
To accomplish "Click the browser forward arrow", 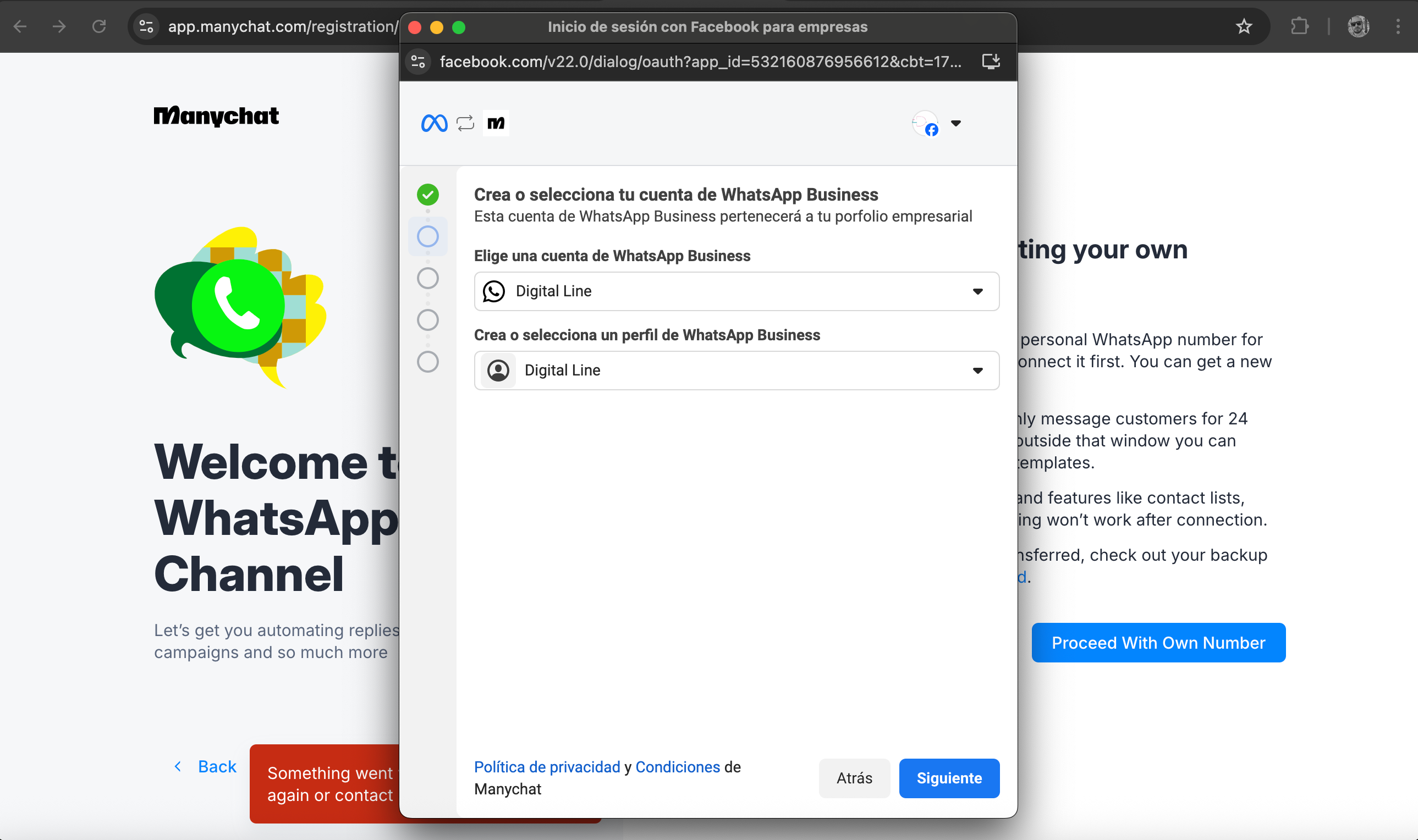I will click(59, 26).
